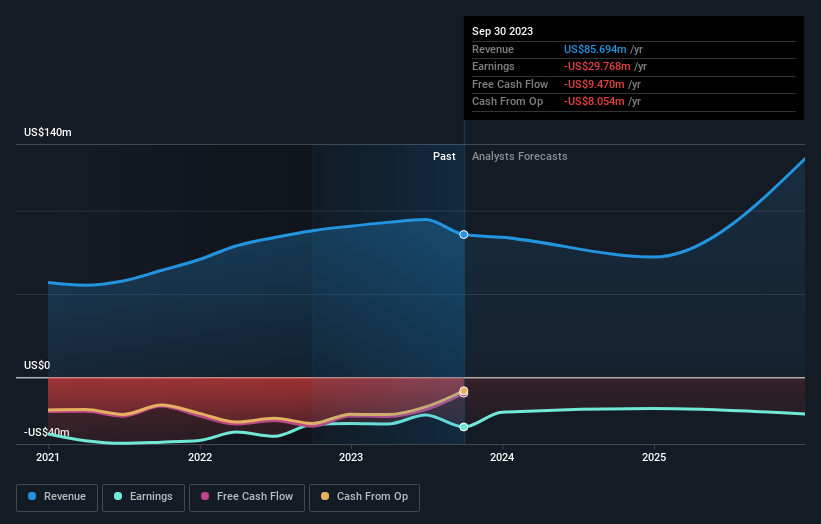Click the US$0 y-axis label
821x524 pixels.
point(37,365)
